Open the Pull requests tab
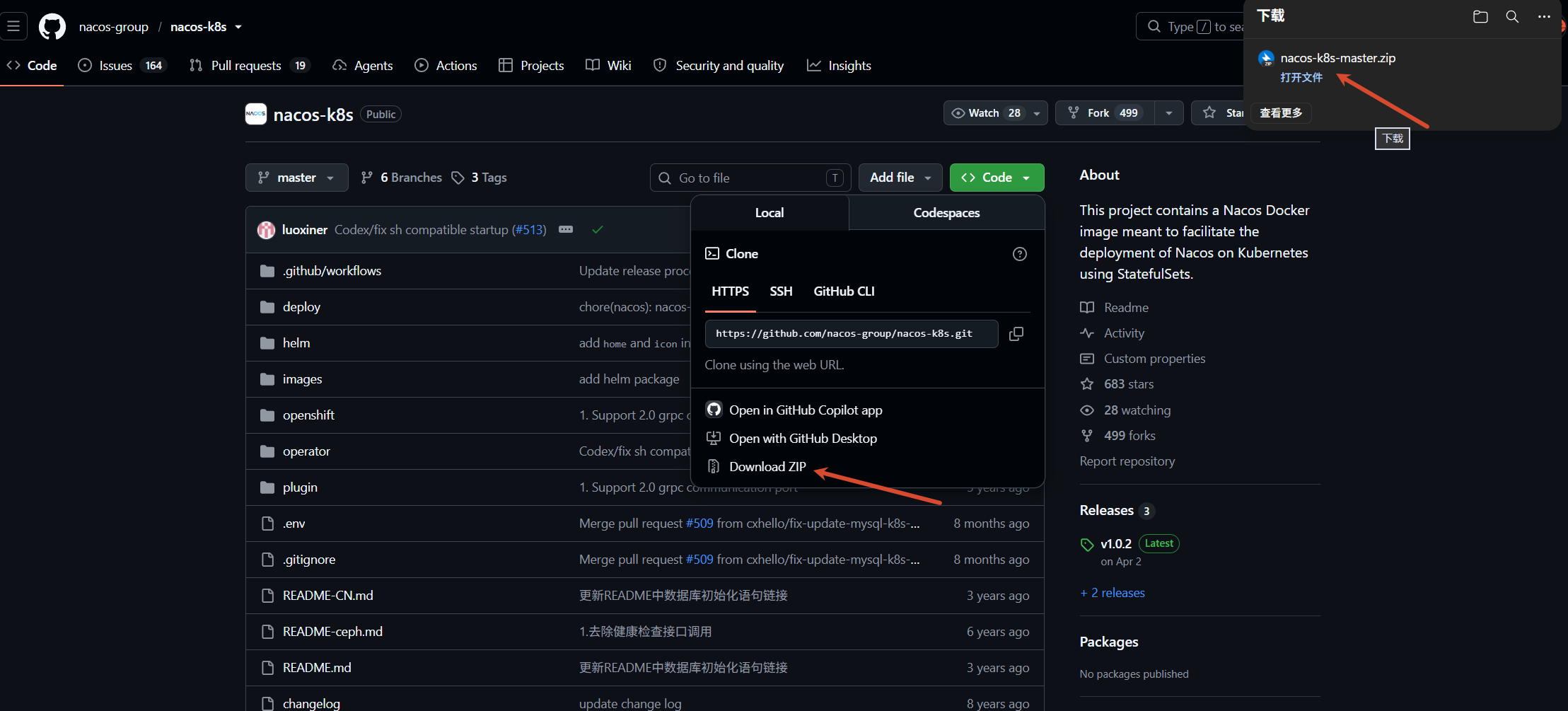The height and width of the screenshot is (711, 1568). (x=249, y=66)
